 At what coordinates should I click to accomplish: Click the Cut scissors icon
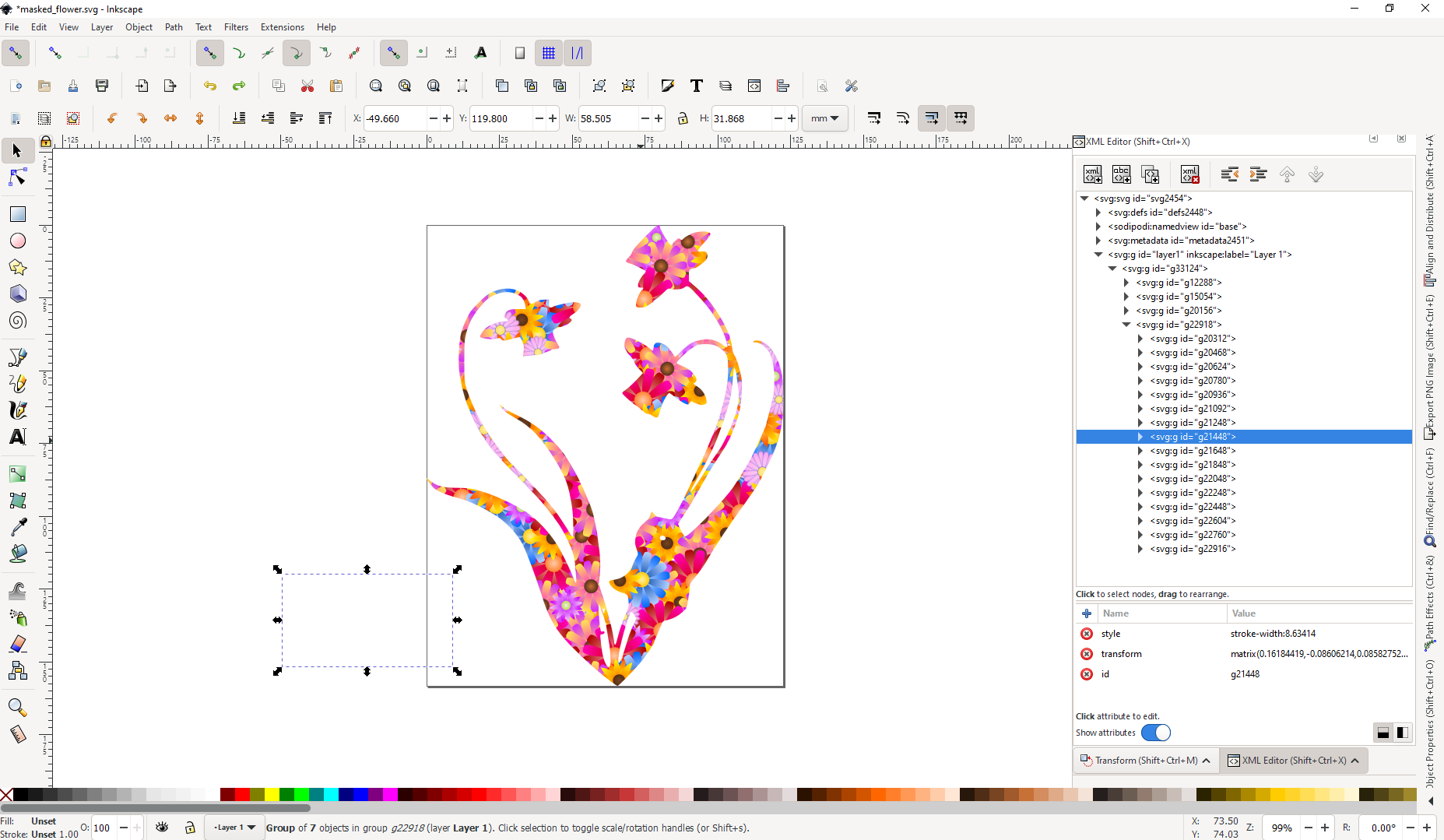307,86
